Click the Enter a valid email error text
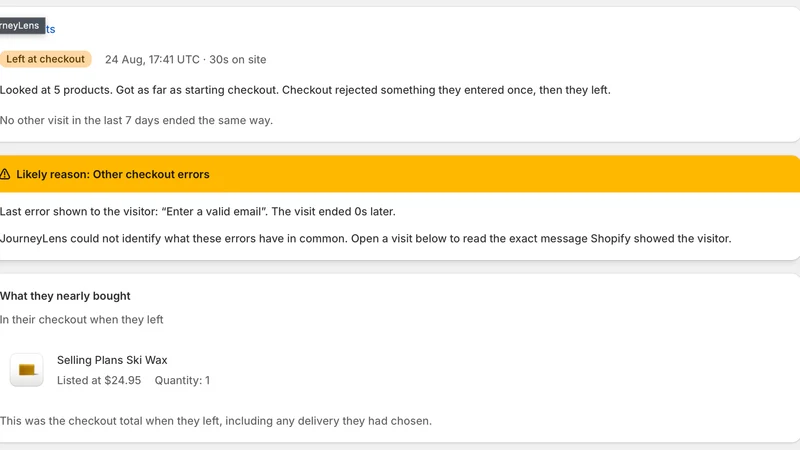 (214, 212)
